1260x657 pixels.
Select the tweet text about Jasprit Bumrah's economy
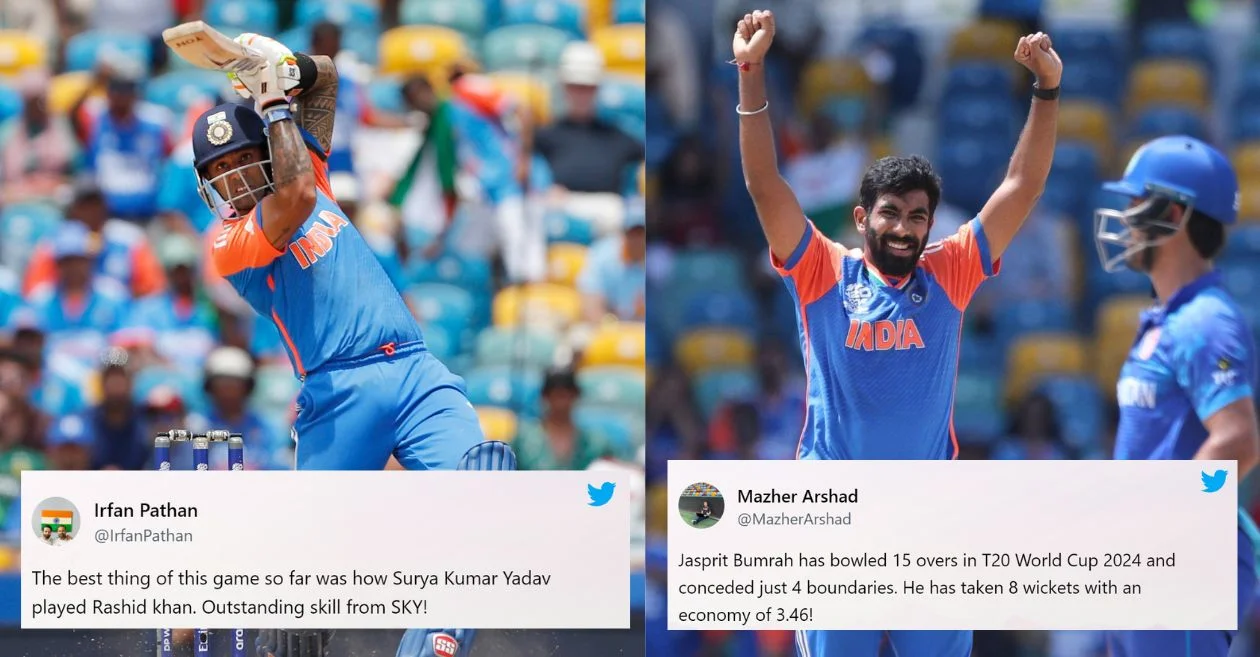(927, 588)
